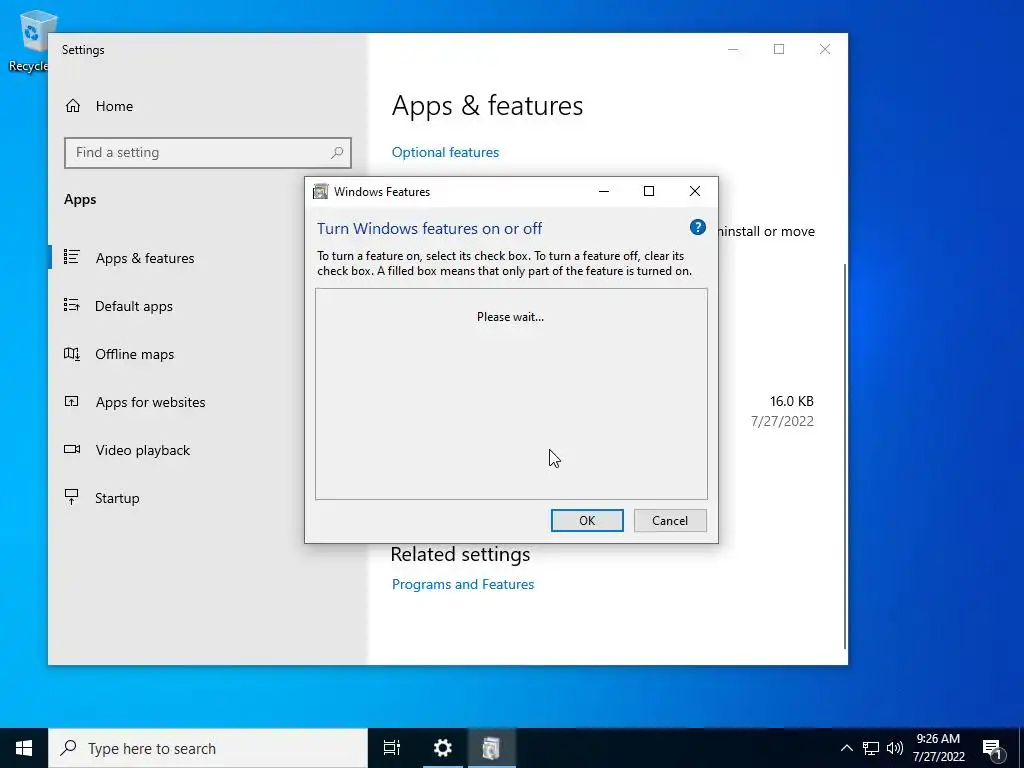Click the Apps & features list icon
Image resolution: width=1024 pixels, height=768 pixels.
click(72, 257)
